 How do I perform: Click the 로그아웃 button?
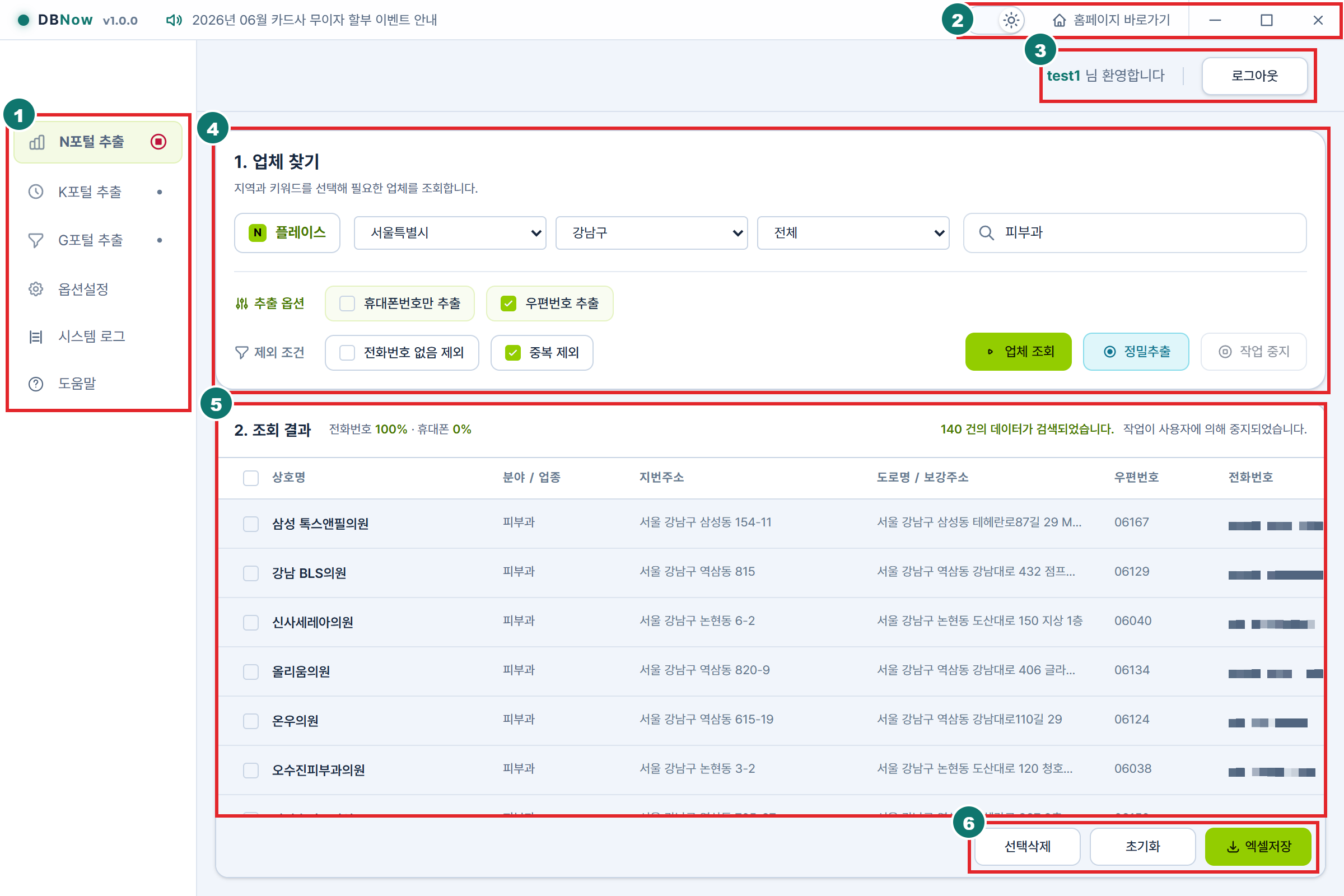tap(1254, 76)
